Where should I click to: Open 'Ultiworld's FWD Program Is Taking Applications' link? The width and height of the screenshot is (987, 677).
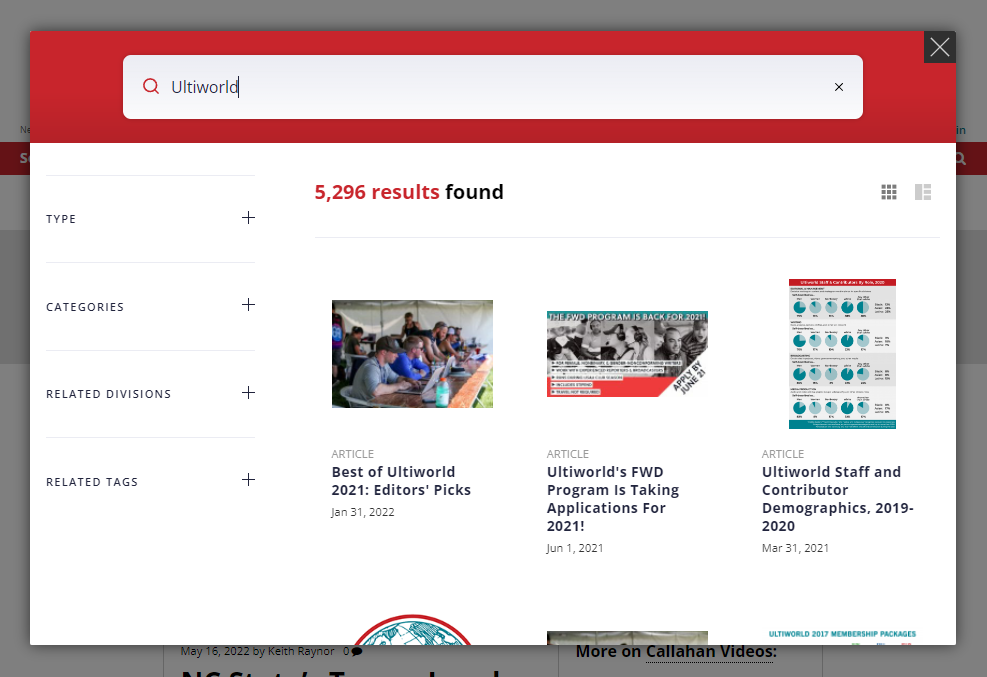pyautogui.click(x=612, y=499)
